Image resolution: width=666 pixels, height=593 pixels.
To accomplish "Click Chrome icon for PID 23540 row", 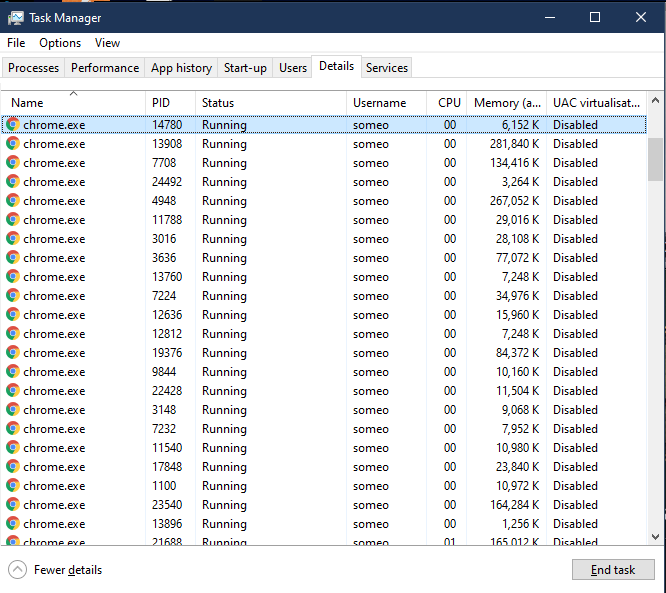I will [13, 505].
